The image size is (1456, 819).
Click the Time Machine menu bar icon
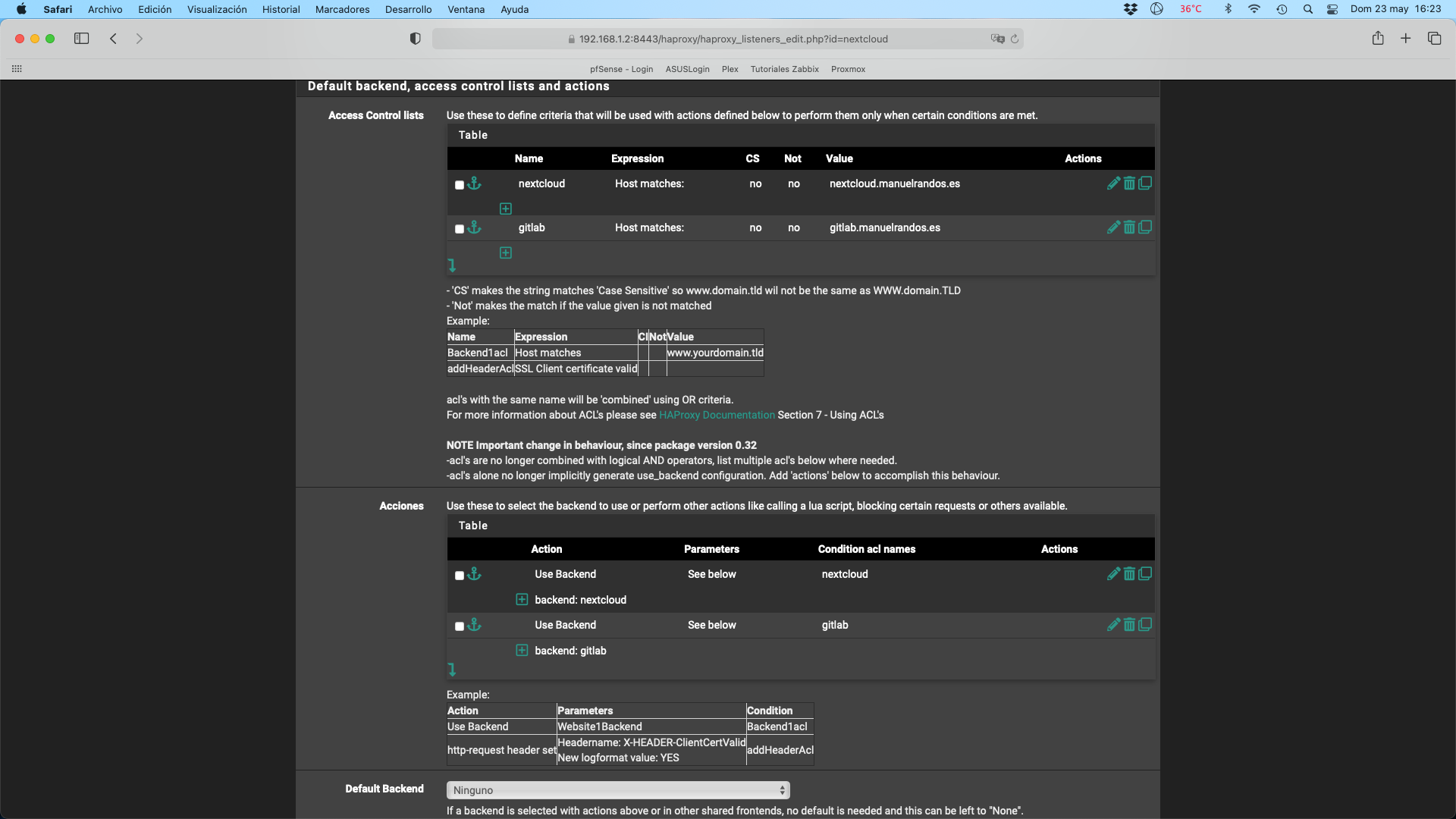pos(1282,9)
